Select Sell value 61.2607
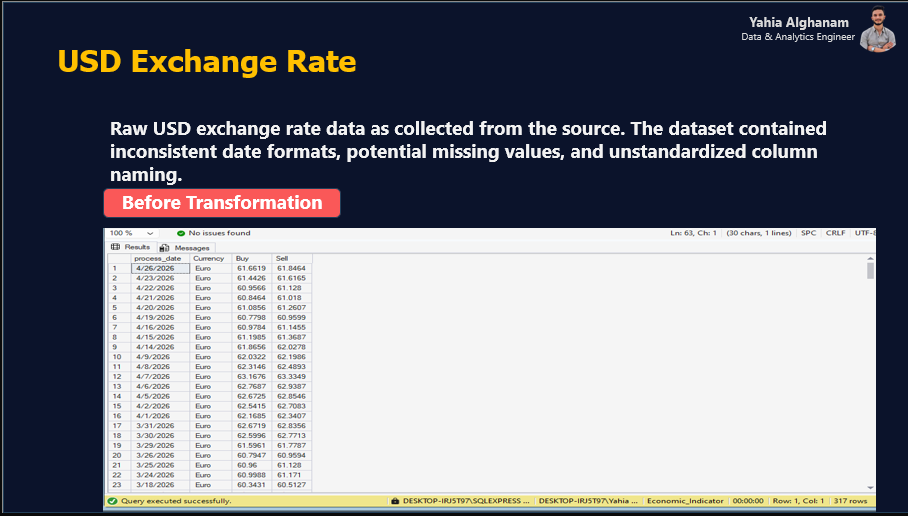This screenshot has width=908, height=516. tap(291, 308)
